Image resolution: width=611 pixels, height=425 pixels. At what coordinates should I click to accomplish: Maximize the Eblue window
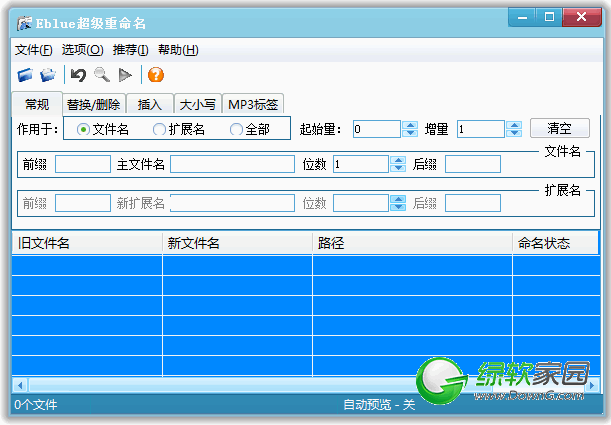pyautogui.click(x=549, y=17)
